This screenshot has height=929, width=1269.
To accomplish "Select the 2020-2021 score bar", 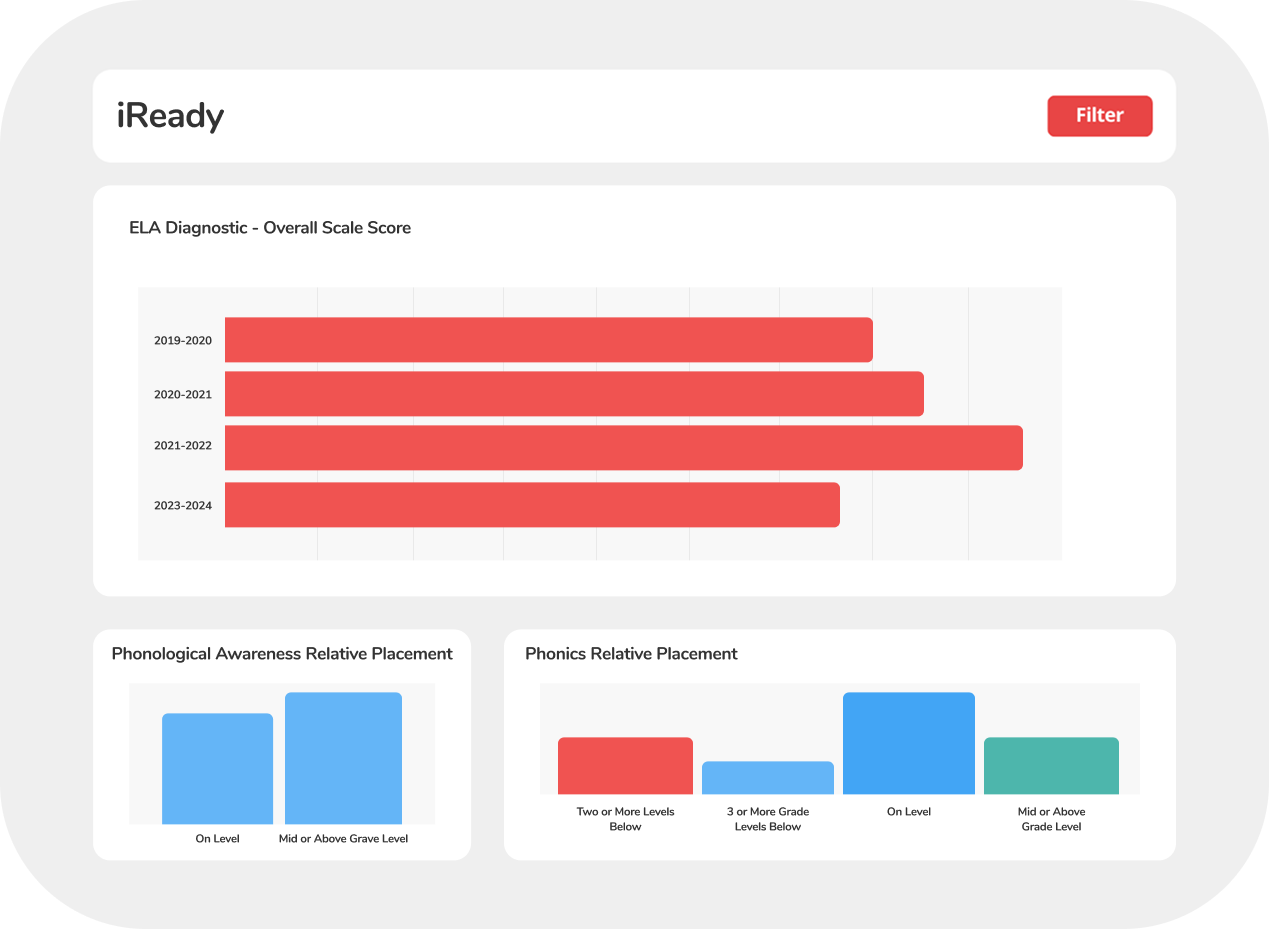I will pyautogui.click(x=573, y=394).
